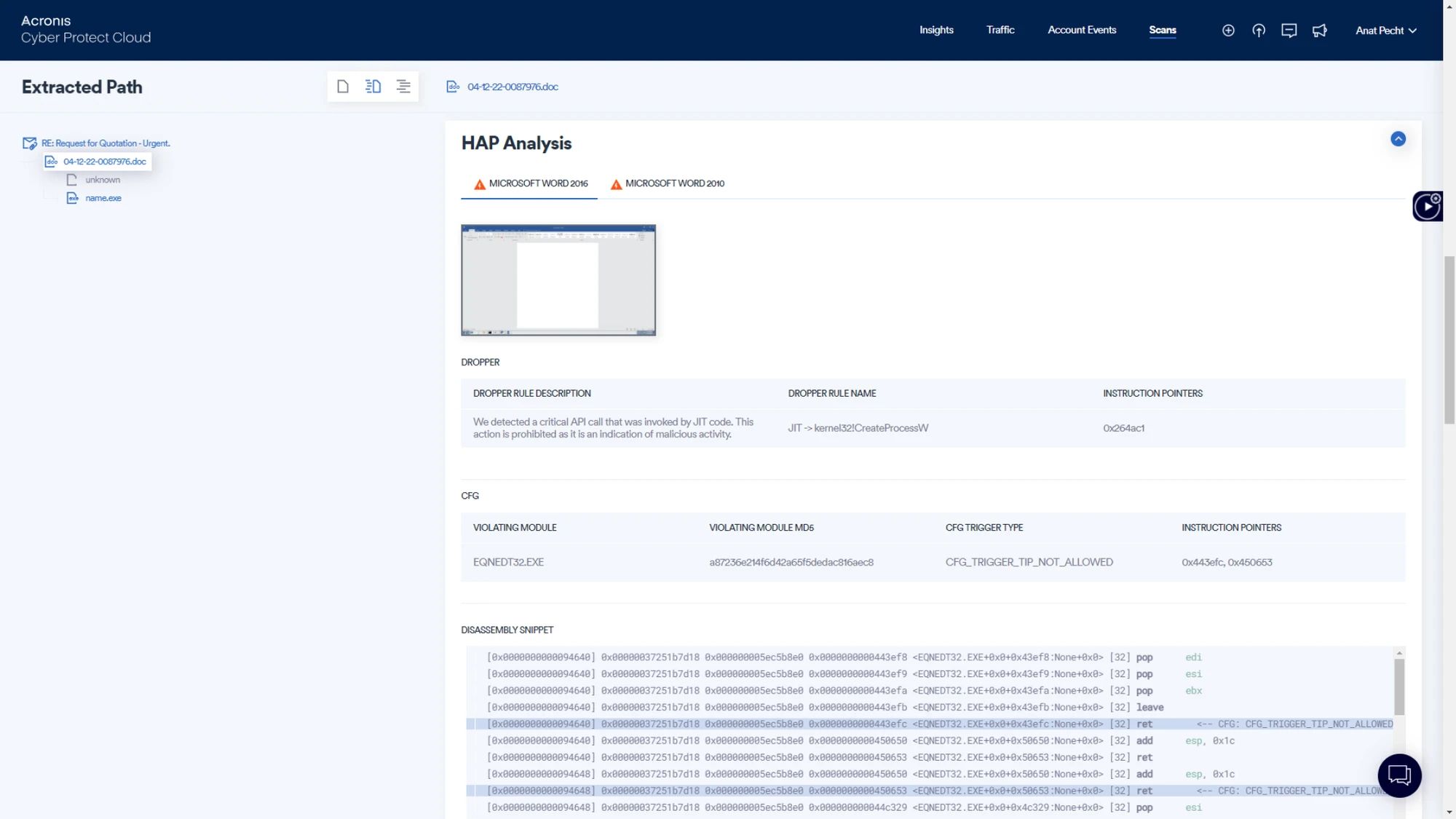Click the Acronis Cyber Protect Cloud logo

click(x=86, y=30)
